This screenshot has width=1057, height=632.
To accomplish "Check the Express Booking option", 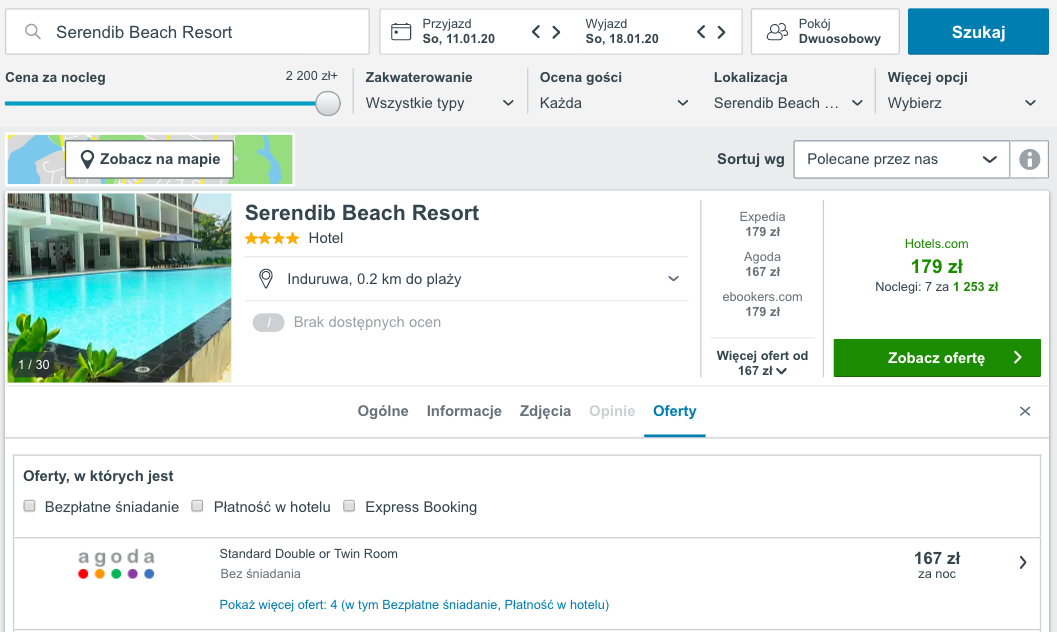I will coord(349,506).
